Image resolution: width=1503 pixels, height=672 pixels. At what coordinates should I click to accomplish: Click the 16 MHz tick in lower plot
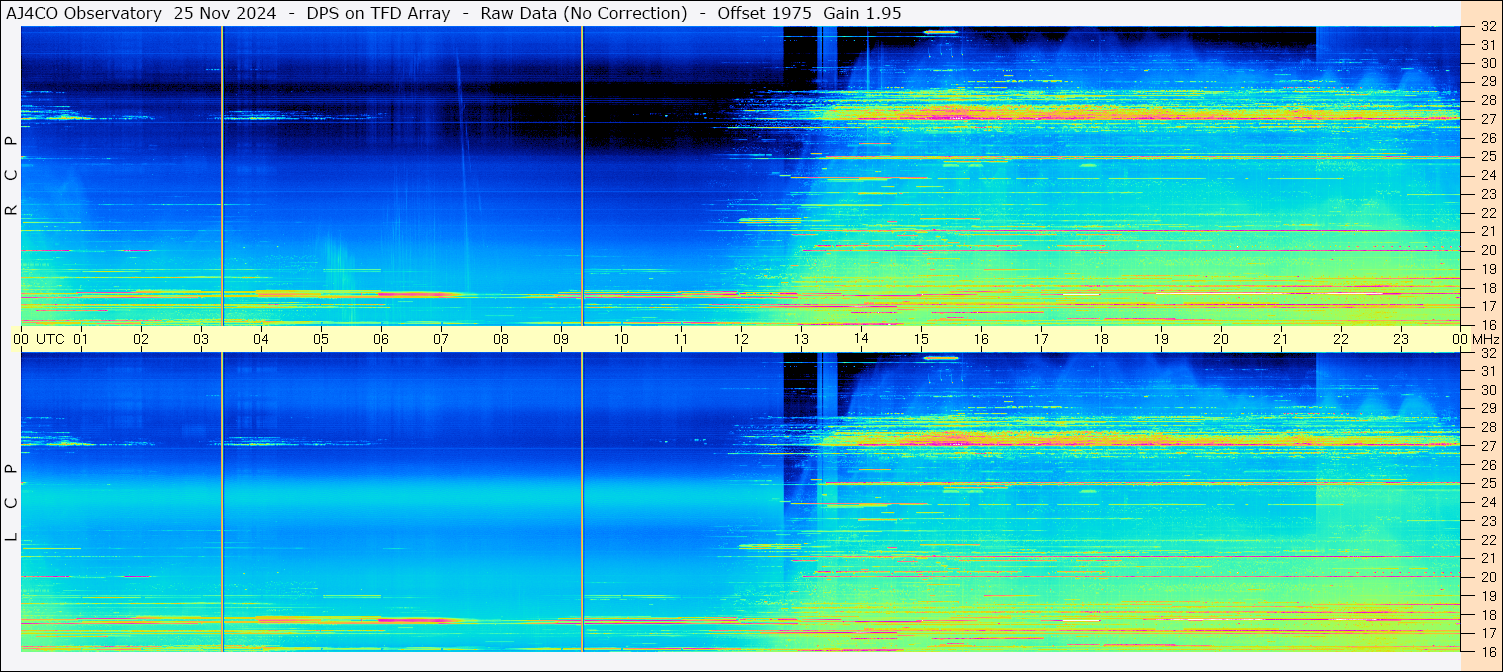point(1487,650)
